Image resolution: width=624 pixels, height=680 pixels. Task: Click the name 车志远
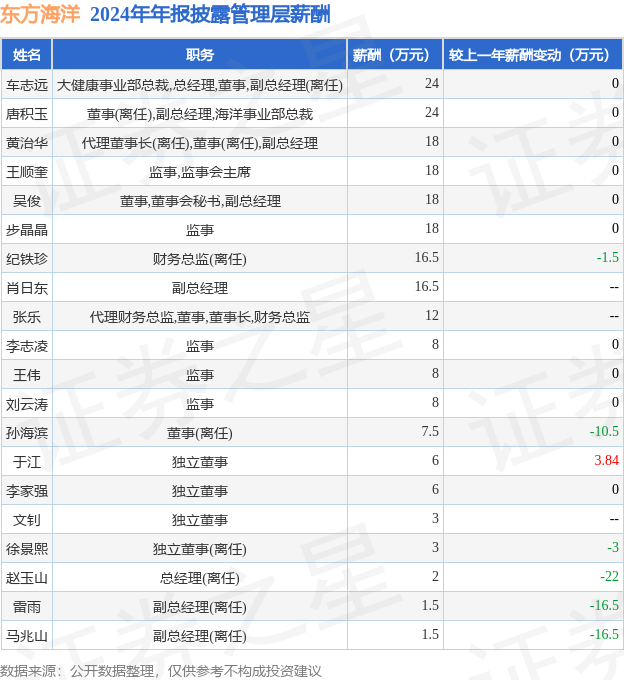pyautogui.click(x=26, y=85)
